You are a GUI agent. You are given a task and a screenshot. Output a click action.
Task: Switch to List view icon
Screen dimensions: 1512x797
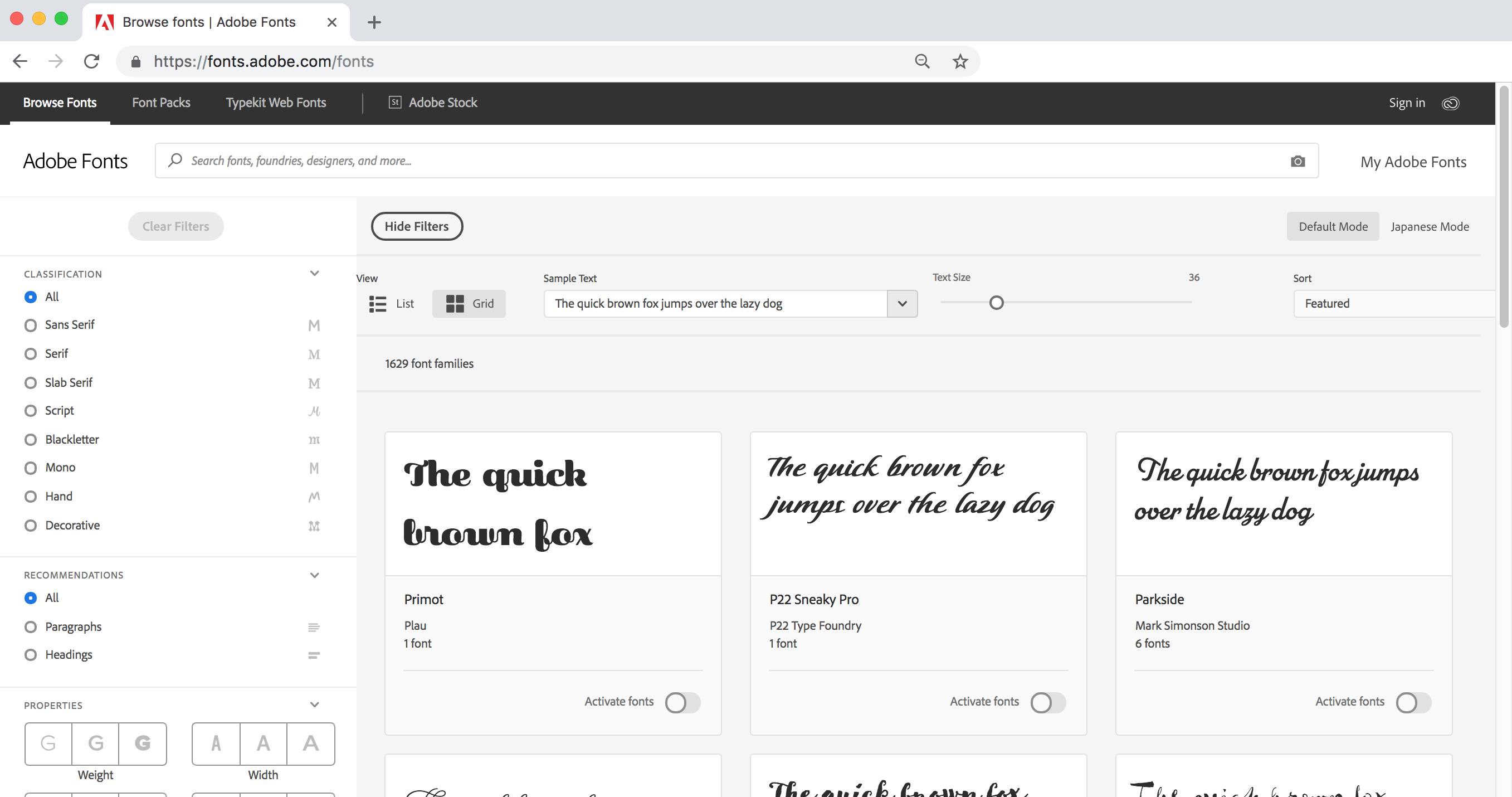point(377,304)
